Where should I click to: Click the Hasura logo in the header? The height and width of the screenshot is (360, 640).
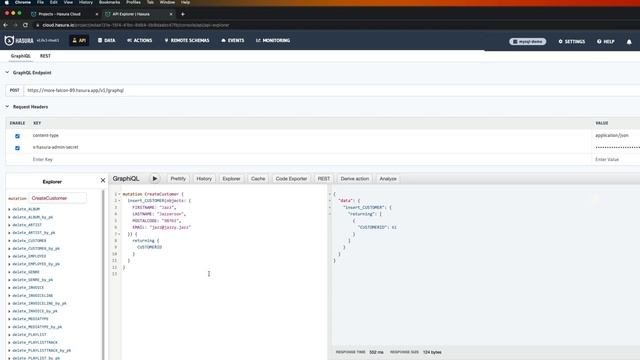point(19,40)
